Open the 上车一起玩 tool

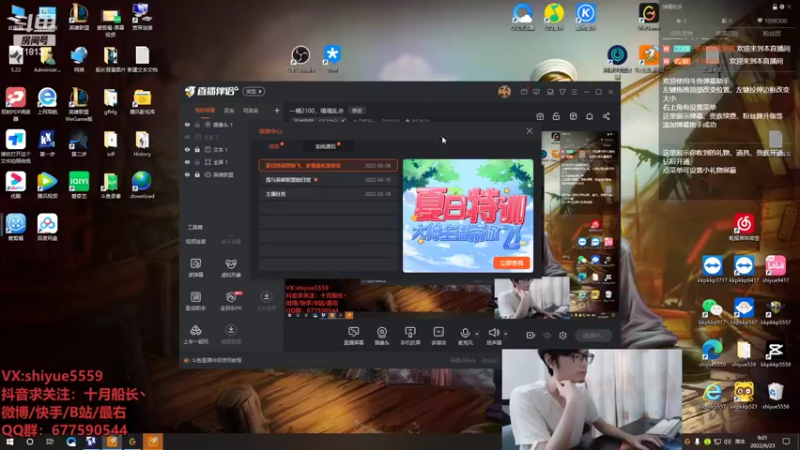(196, 334)
